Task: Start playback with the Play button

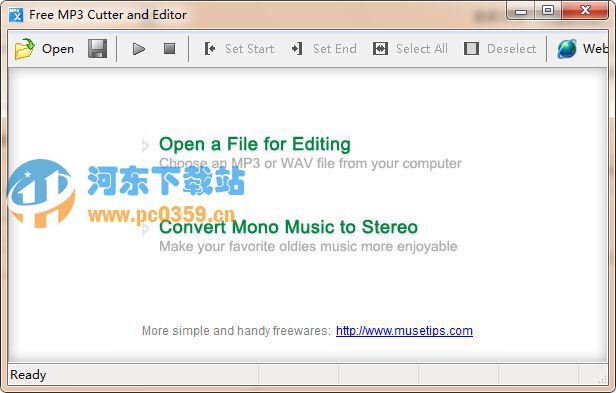Action: [138, 49]
